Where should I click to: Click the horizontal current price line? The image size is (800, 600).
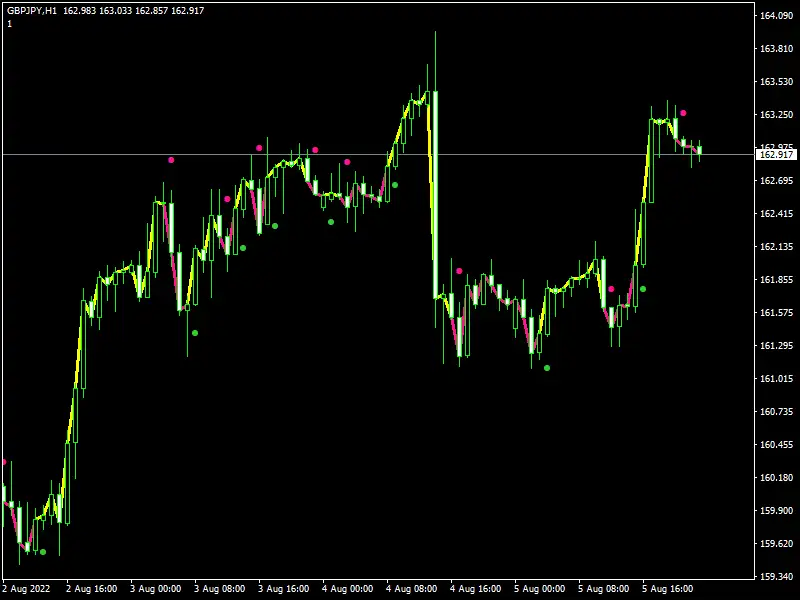click(378, 154)
